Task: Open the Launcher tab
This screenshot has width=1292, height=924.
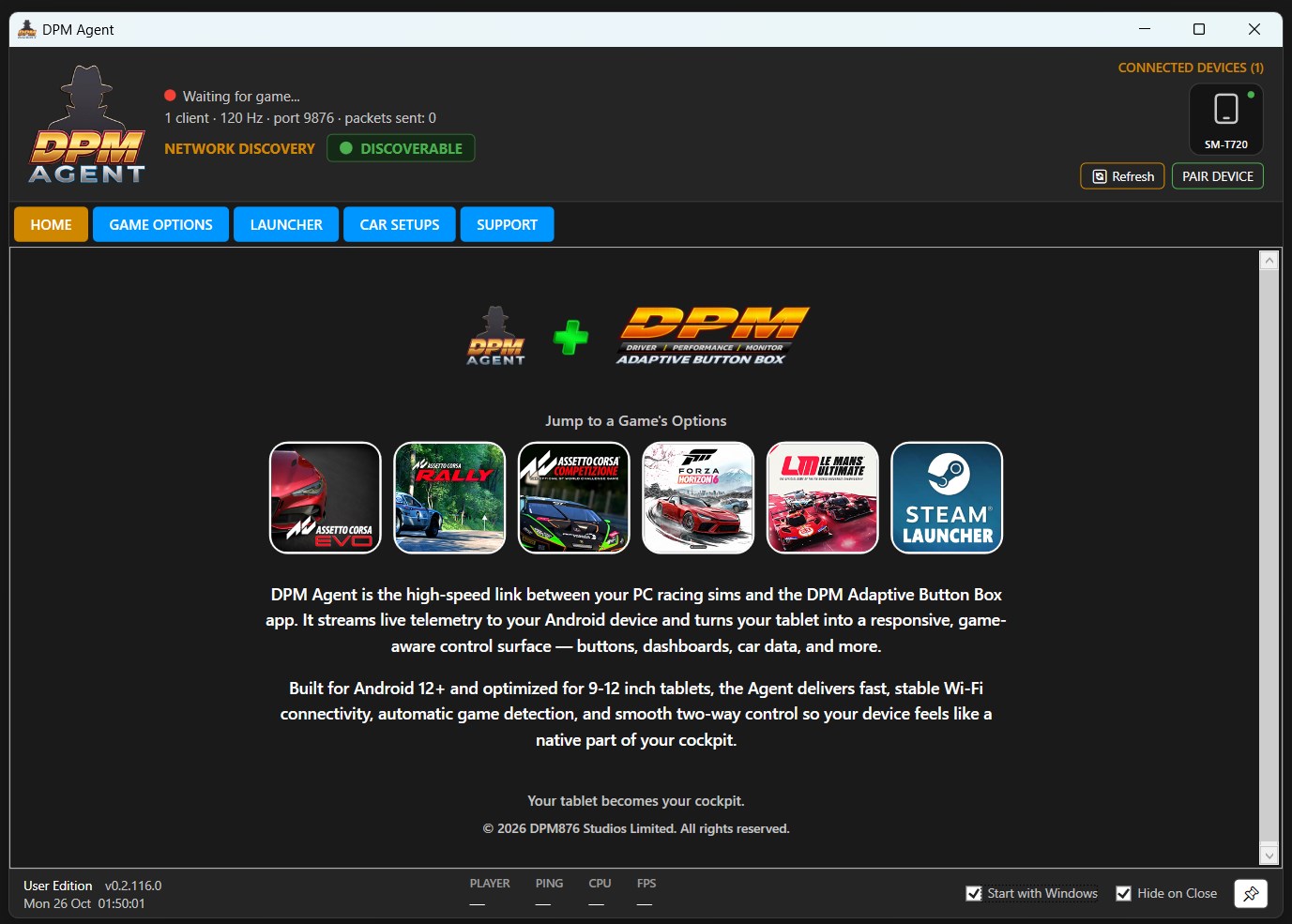Action: 286,224
